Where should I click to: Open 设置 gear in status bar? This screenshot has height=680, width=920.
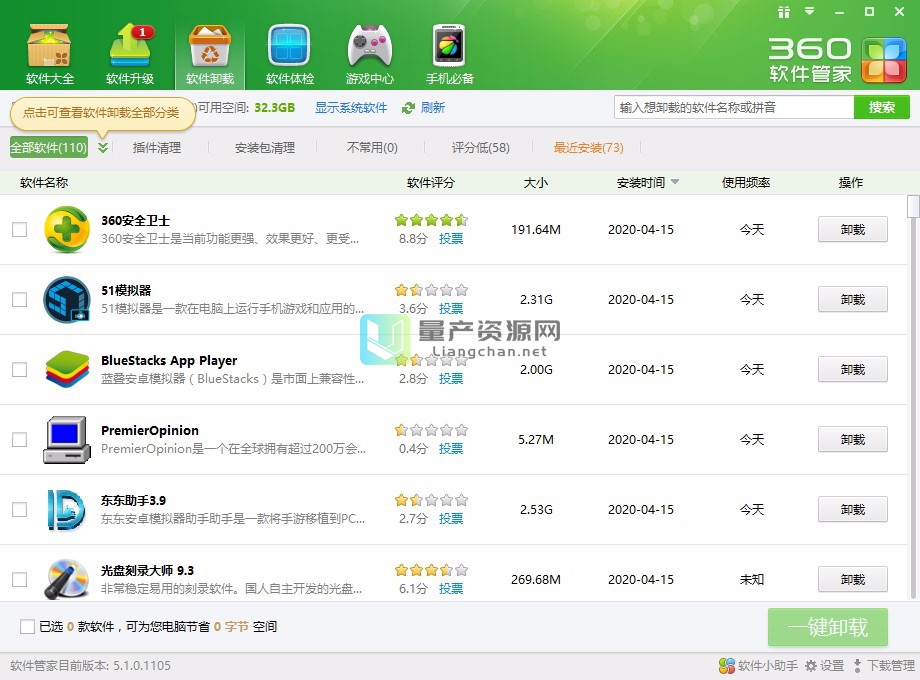[x=811, y=665]
